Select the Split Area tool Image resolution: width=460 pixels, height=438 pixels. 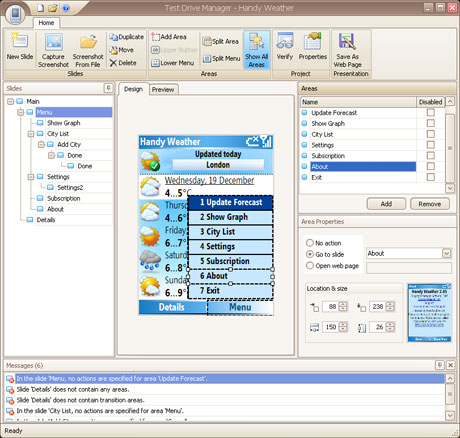[221, 42]
